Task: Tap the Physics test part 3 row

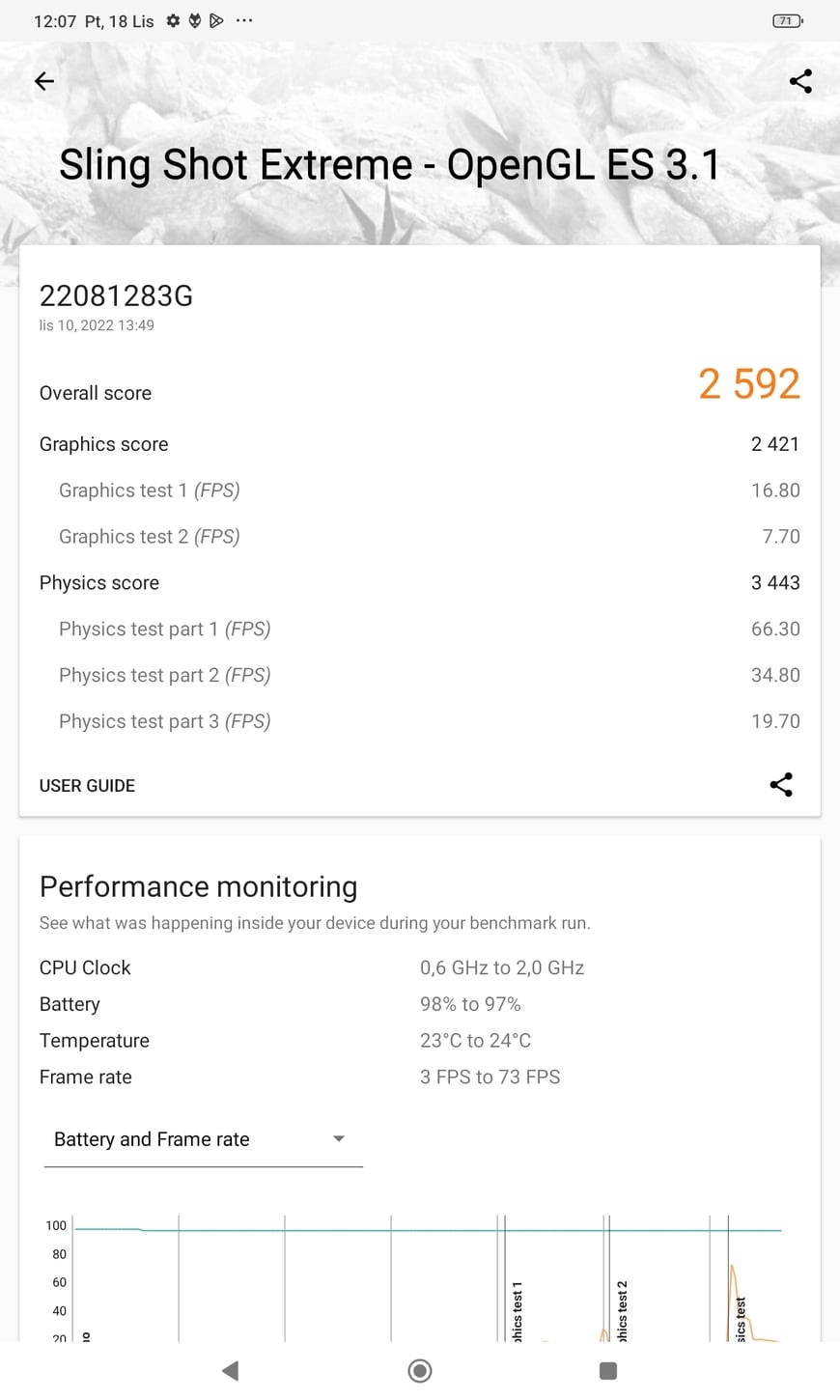Action: (x=419, y=721)
